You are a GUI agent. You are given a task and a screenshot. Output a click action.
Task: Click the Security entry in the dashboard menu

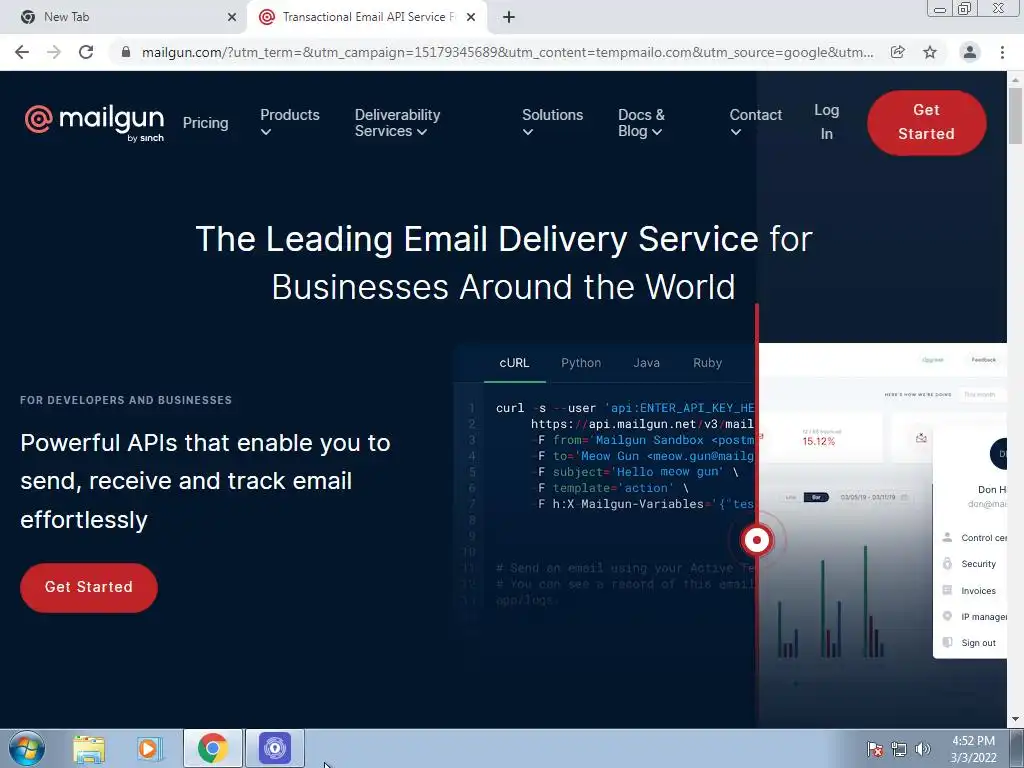[x=978, y=564]
